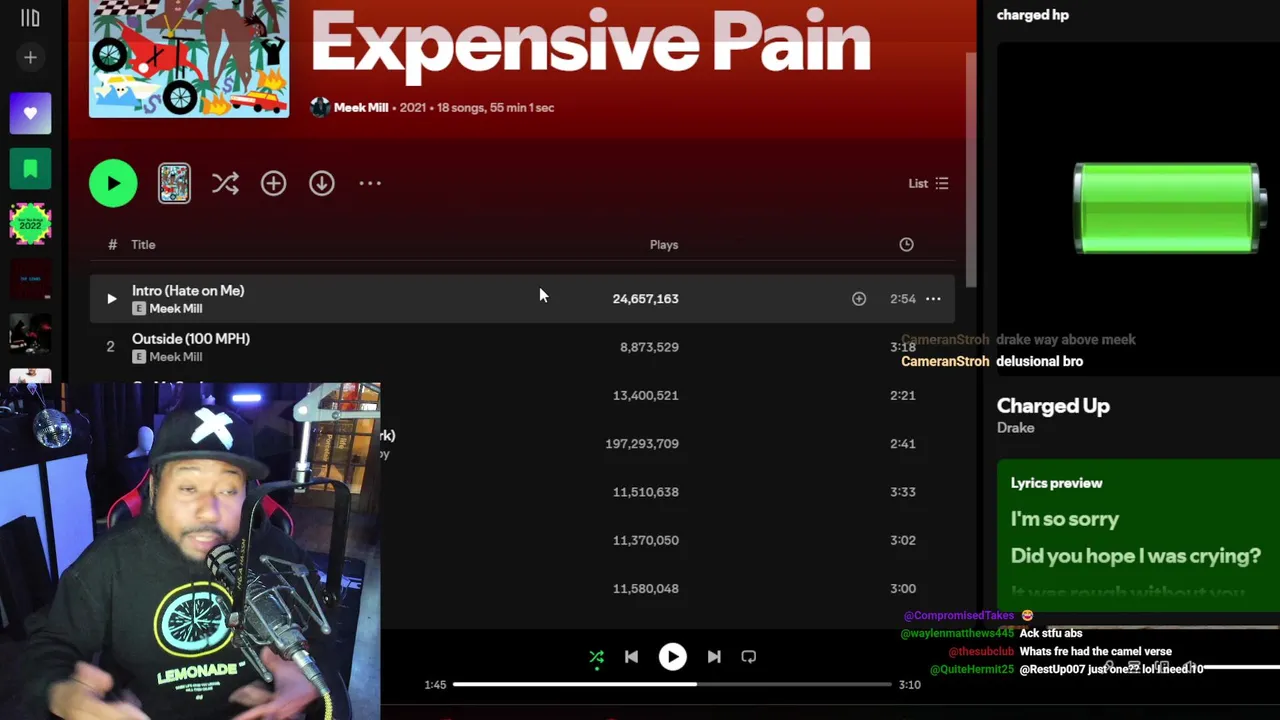Open the green bookmark Your Episodes item
The height and width of the screenshot is (720, 1280).
point(30,168)
